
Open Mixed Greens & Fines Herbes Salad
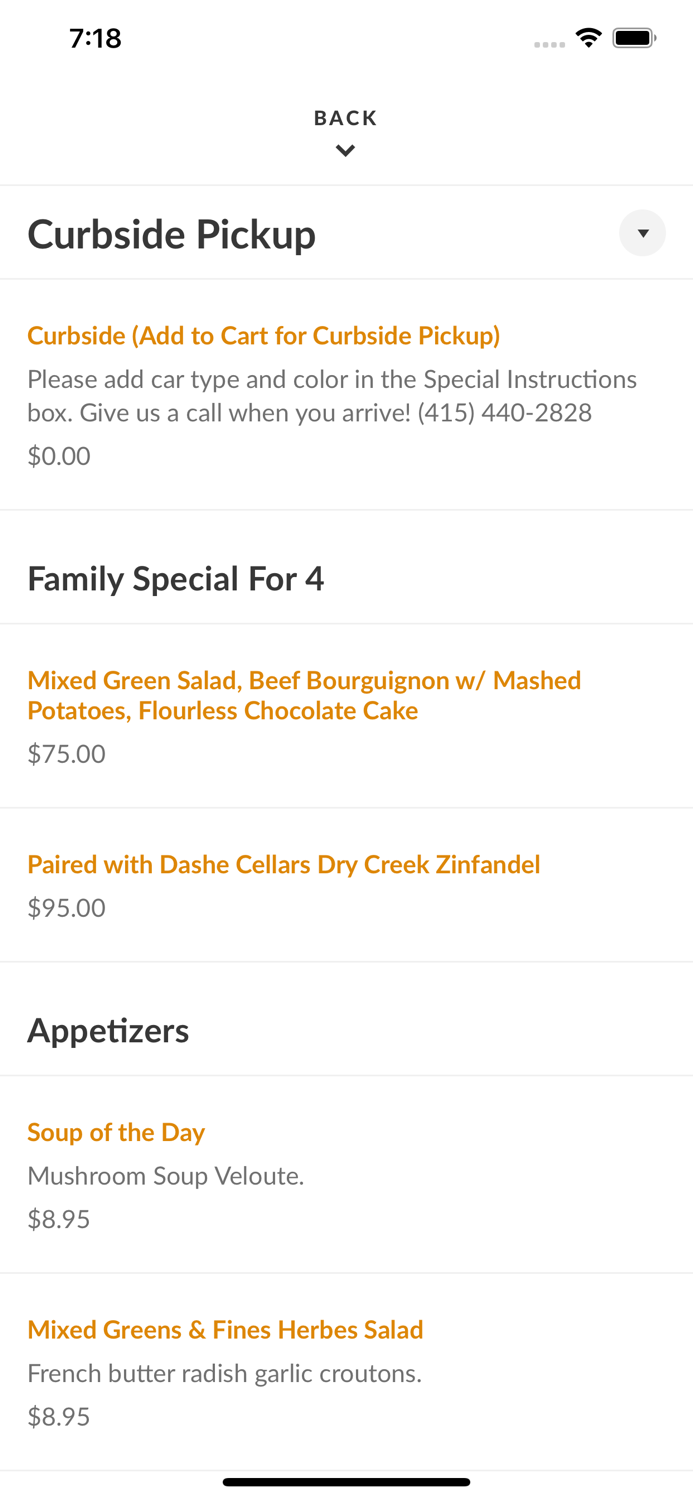(225, 1329)
